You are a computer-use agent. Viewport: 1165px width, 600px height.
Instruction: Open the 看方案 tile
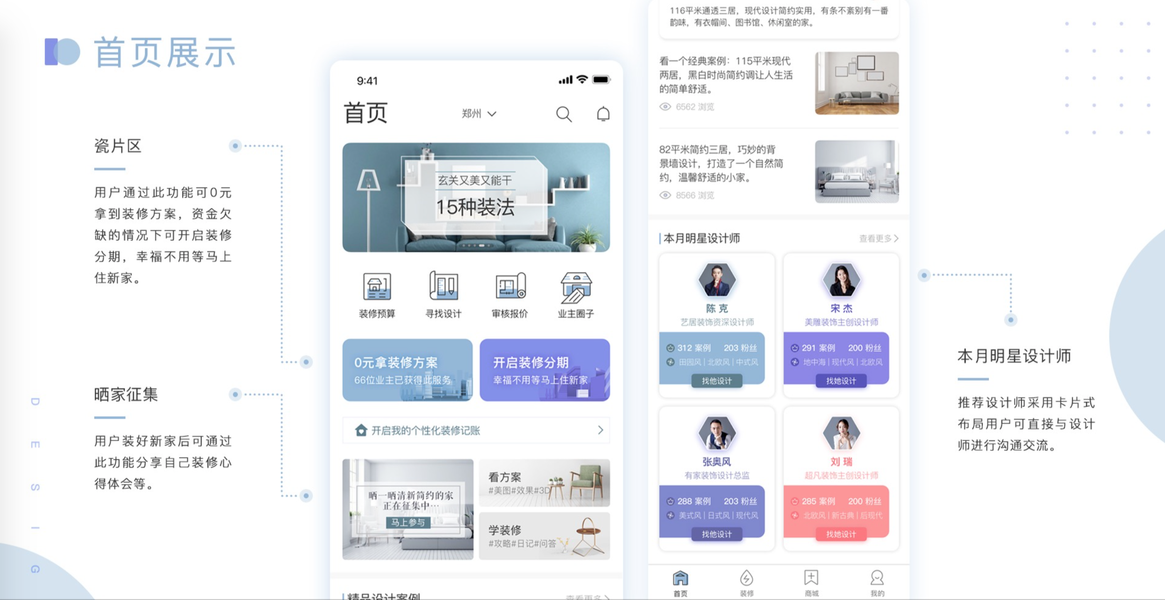pyautogui.click(x=545, y=483)
